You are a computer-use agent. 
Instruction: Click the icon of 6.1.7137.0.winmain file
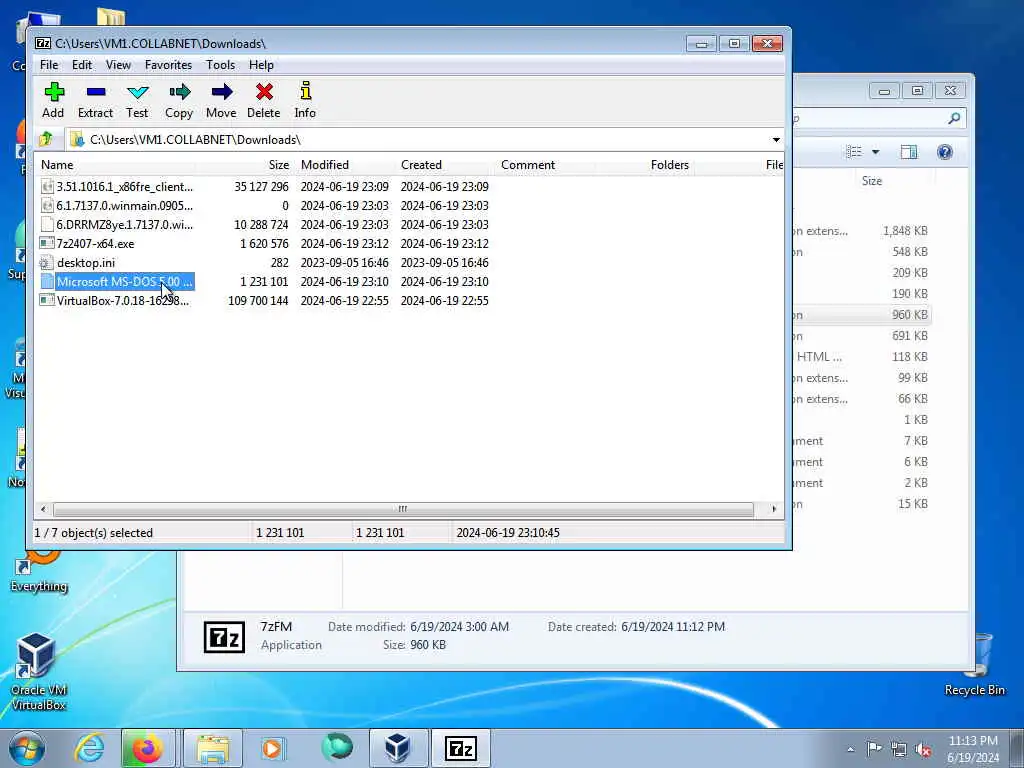(x=46, y=206)
